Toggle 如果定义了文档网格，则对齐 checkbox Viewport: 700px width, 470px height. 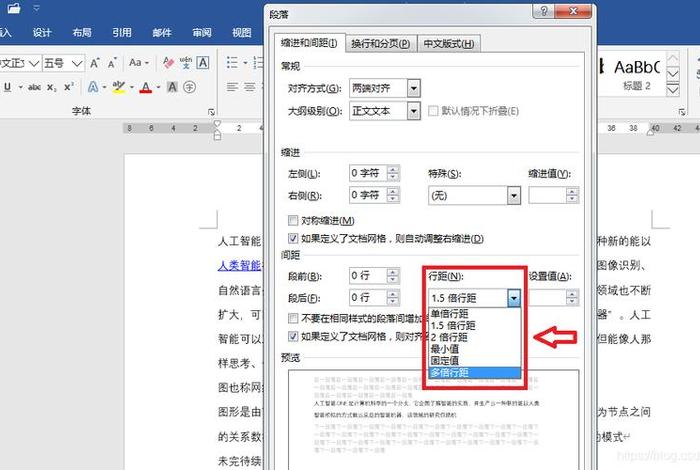(x=293, y=336)
